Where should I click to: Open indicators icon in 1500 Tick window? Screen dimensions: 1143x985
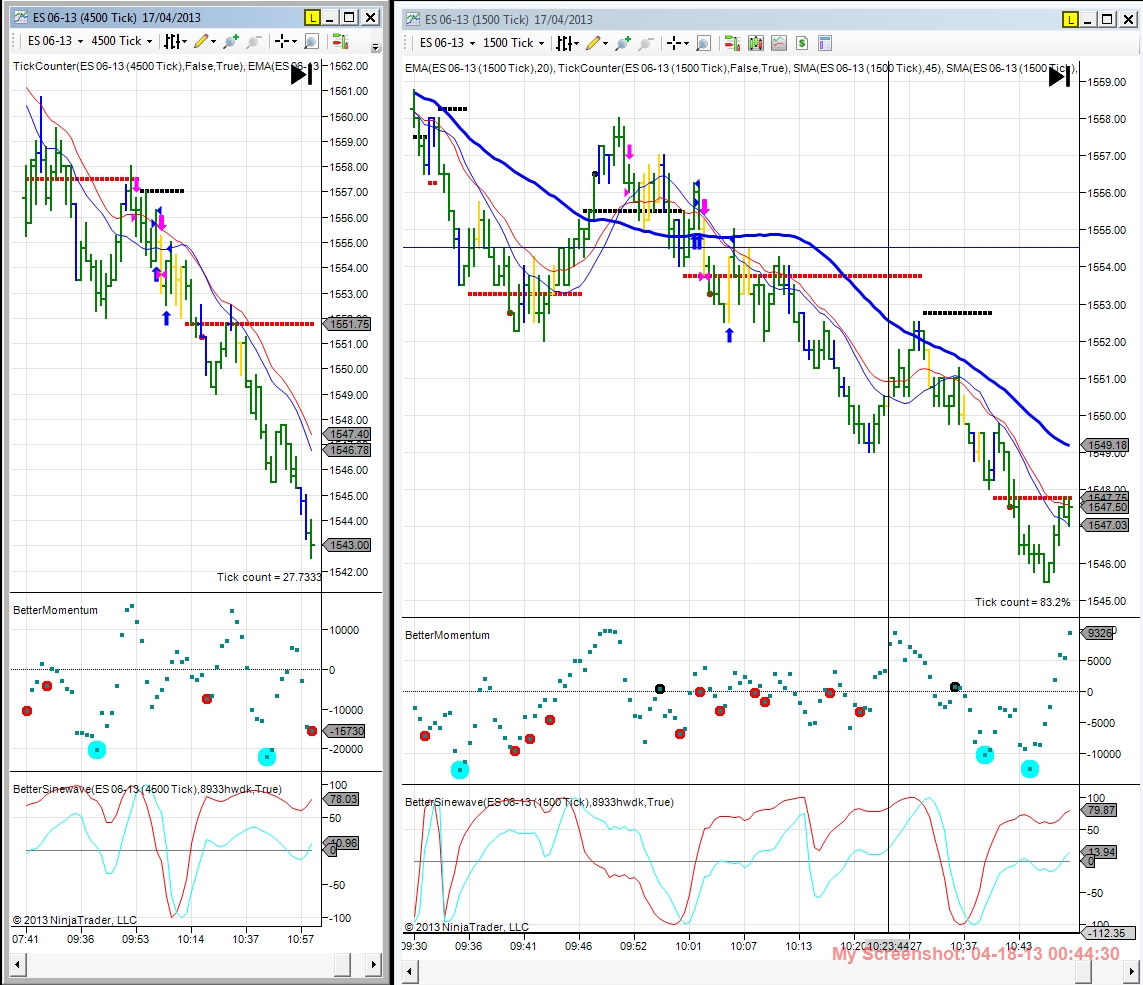point(779,44)
